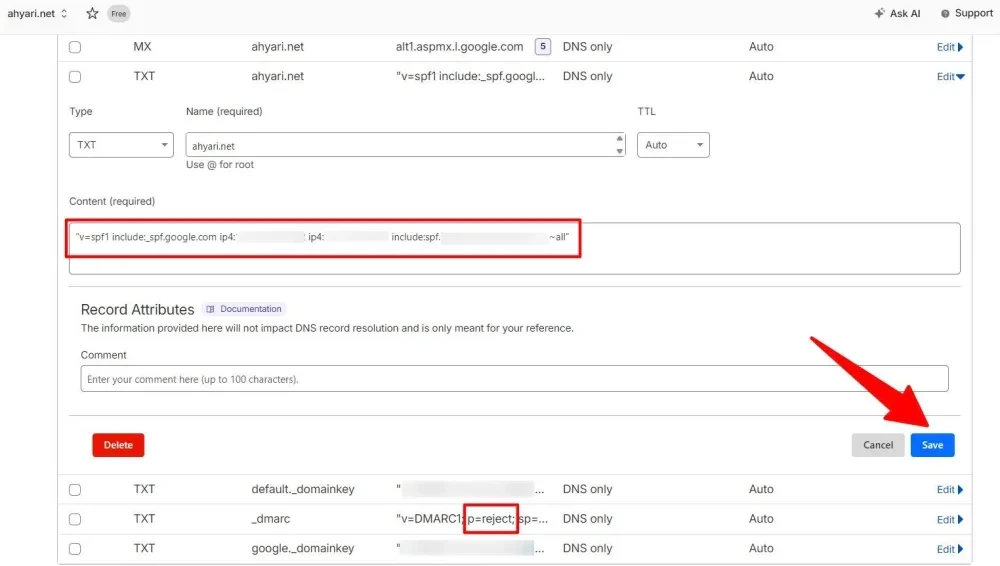Click the google._domainkey record name
Image resolution: width=1000 pixels, height=566 pixels.
click(302, 548)
